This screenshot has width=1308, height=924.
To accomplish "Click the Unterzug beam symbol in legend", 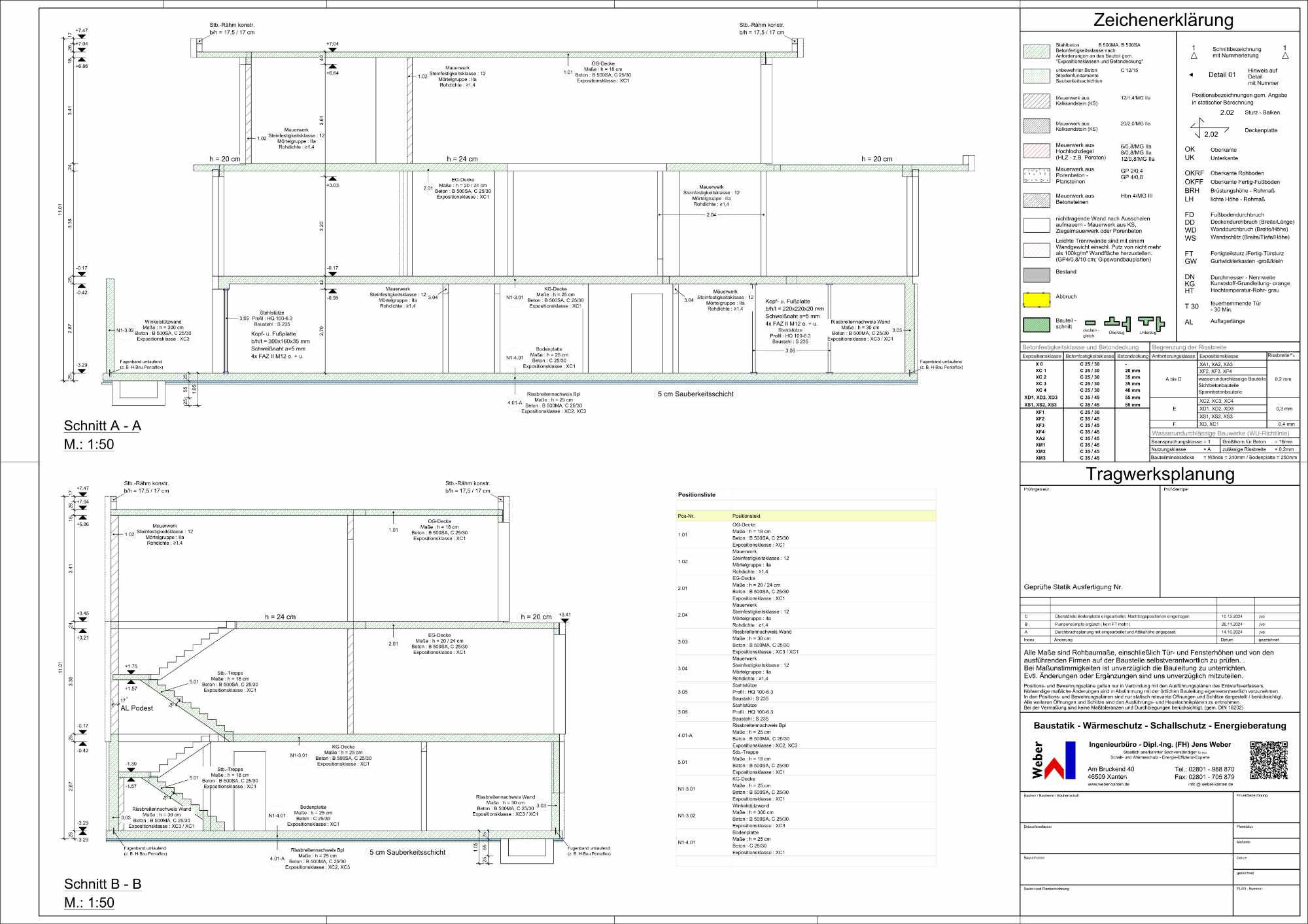I will click(x=1150, y=322).
